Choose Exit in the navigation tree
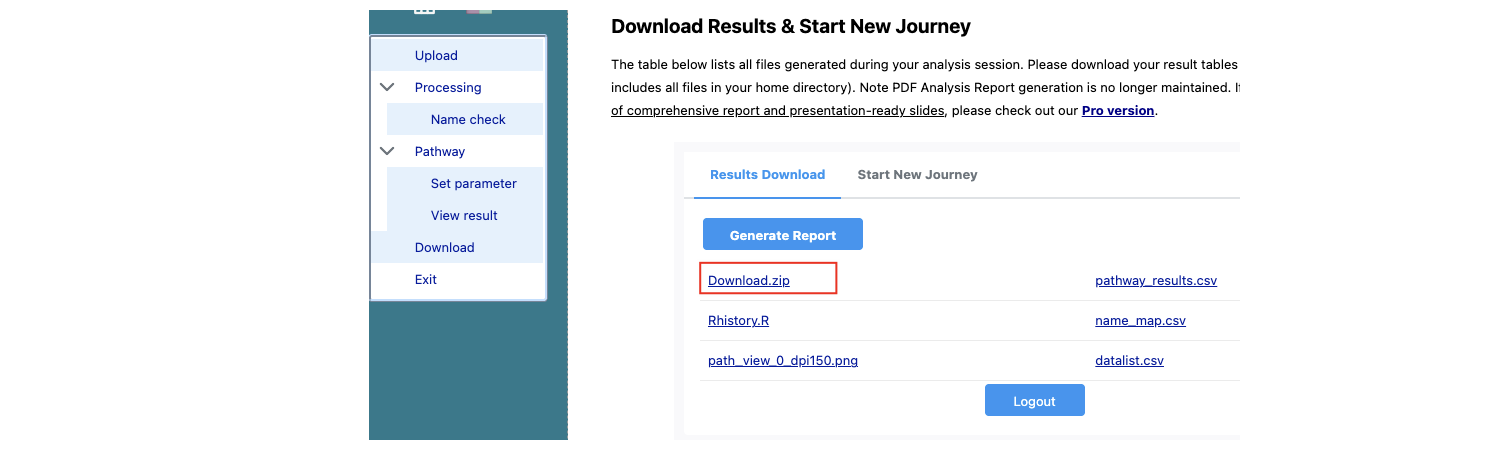Viewport: 1506px width, 470px height. 426,279
